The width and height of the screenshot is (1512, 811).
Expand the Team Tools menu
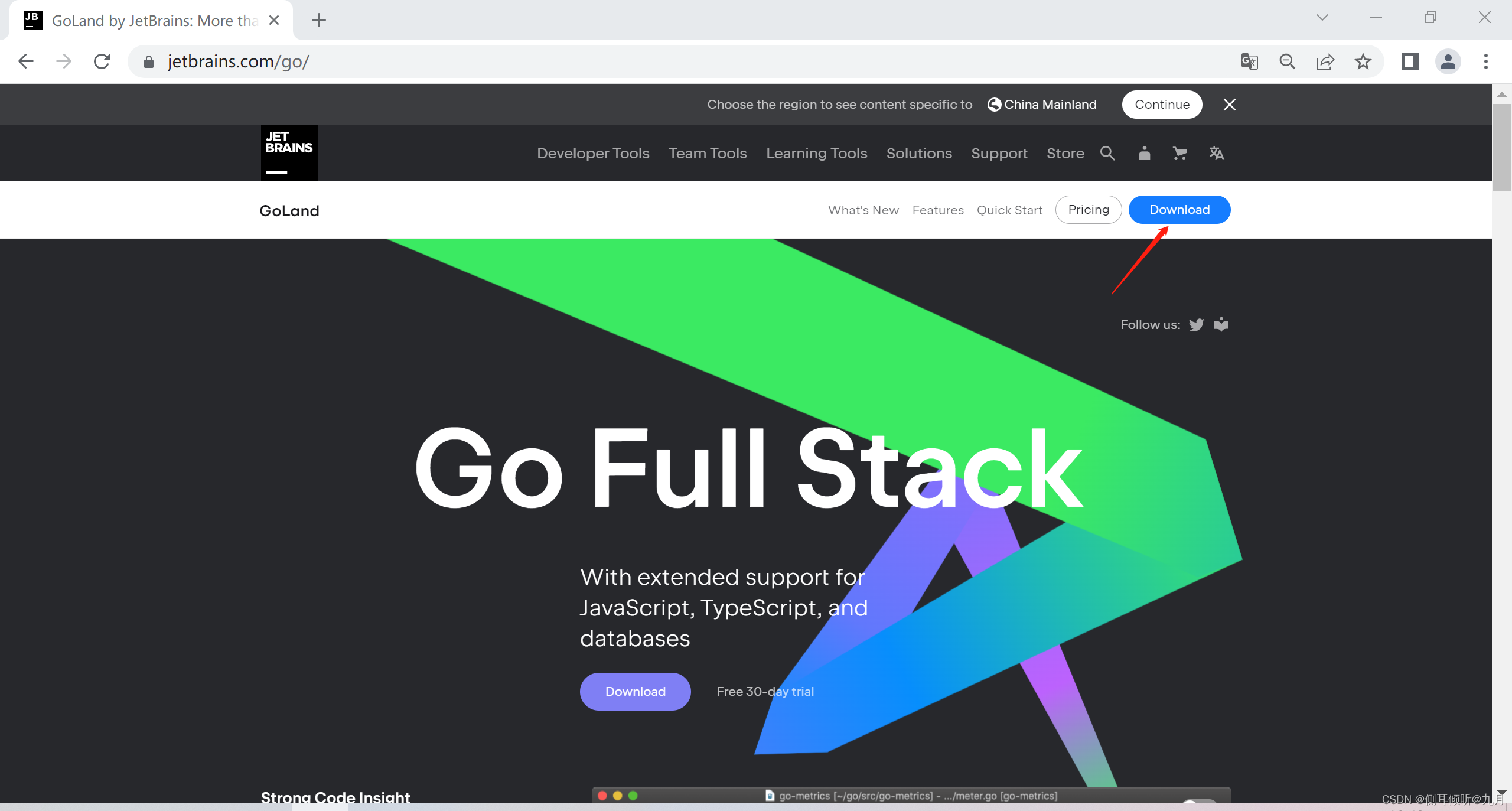708,154
